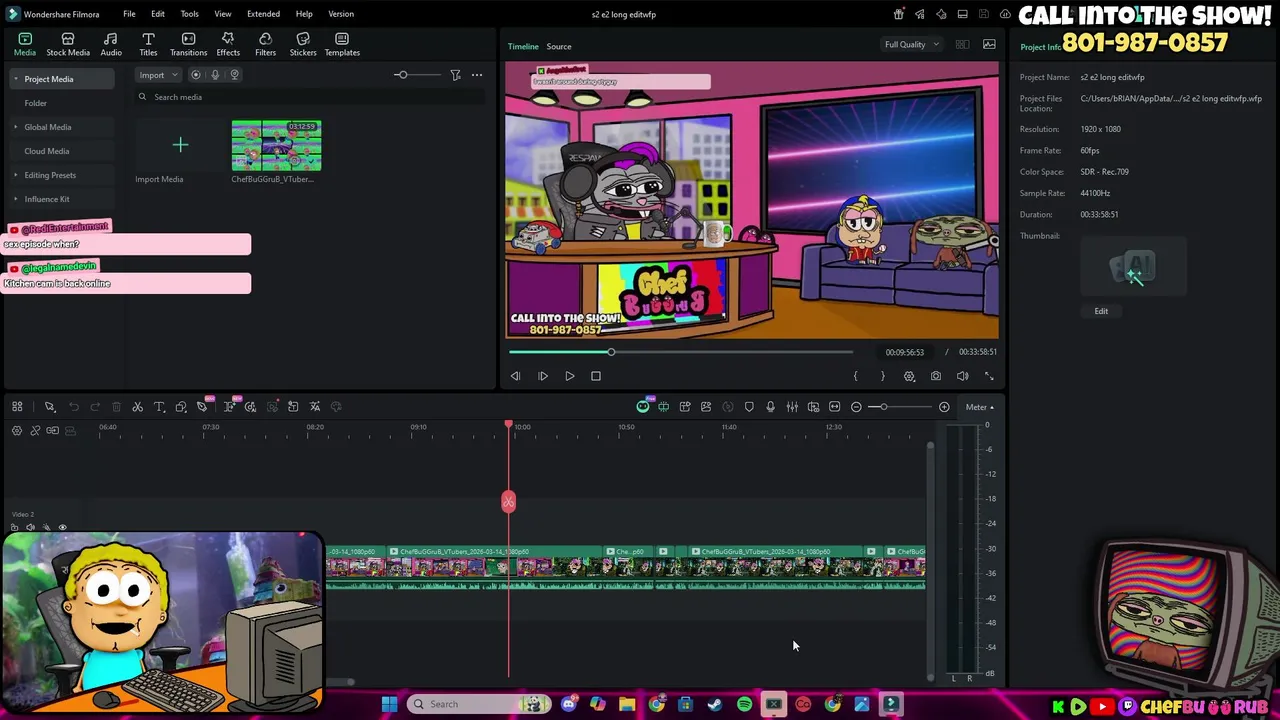Open the Stock Media panel
Screen dimensions: 1280x720
[68, 44]
